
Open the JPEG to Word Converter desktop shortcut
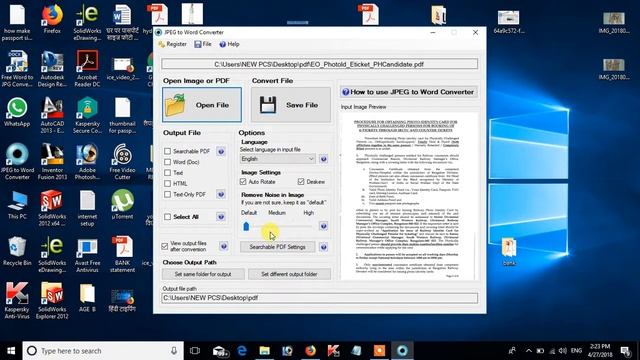(x=17, y=162)
